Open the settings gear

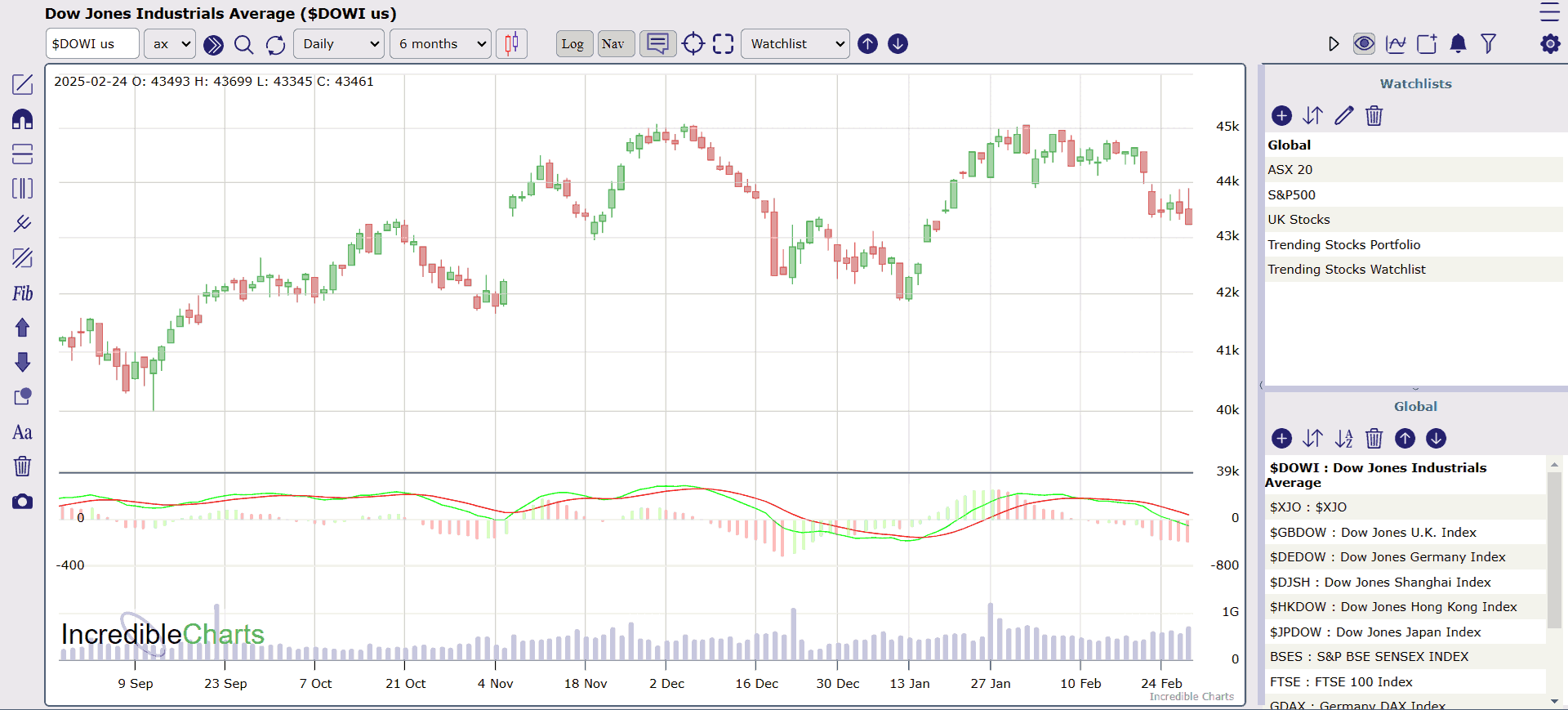pos(1550,43)
